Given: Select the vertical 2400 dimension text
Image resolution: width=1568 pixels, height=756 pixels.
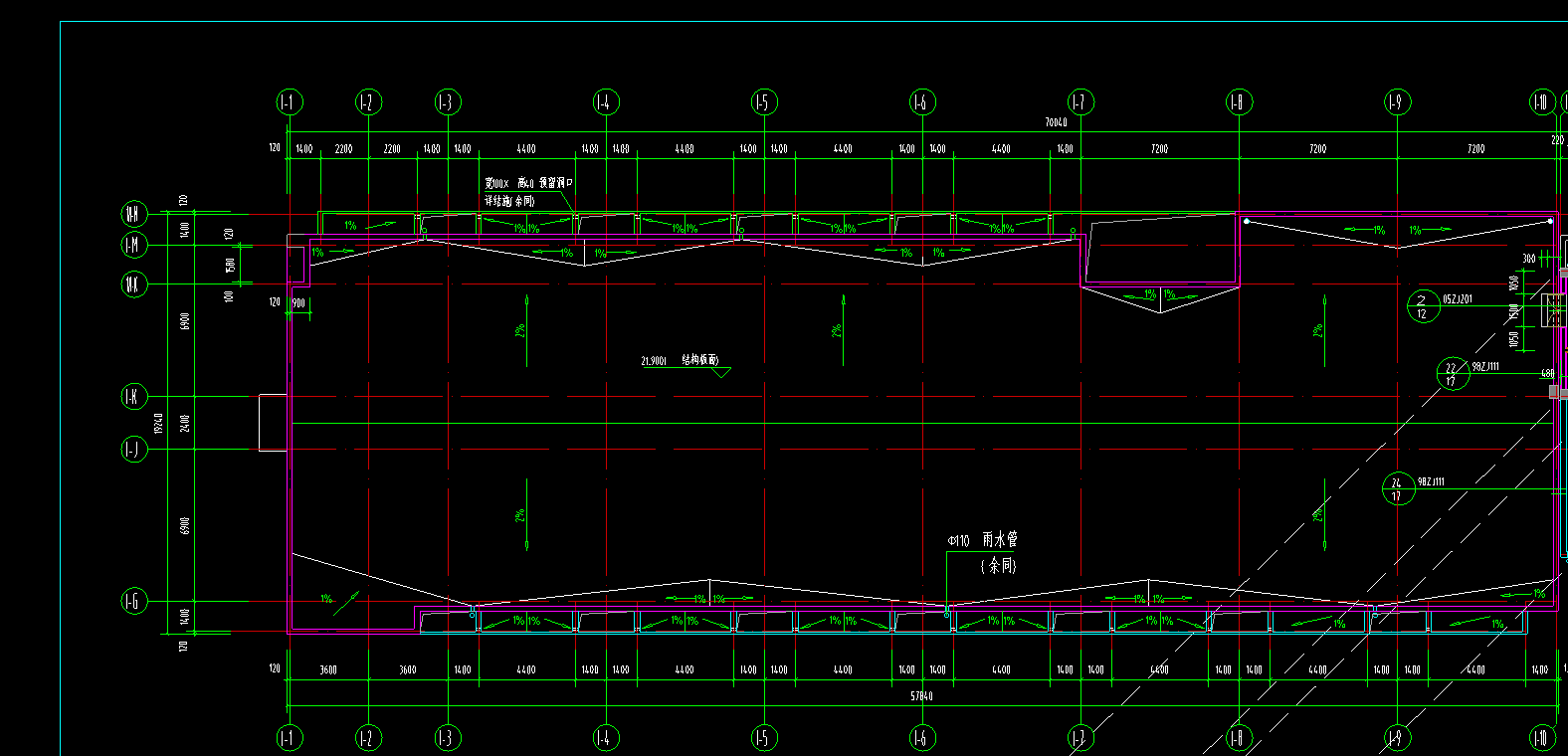Looking at the screenshot, I should pos(185,423).
